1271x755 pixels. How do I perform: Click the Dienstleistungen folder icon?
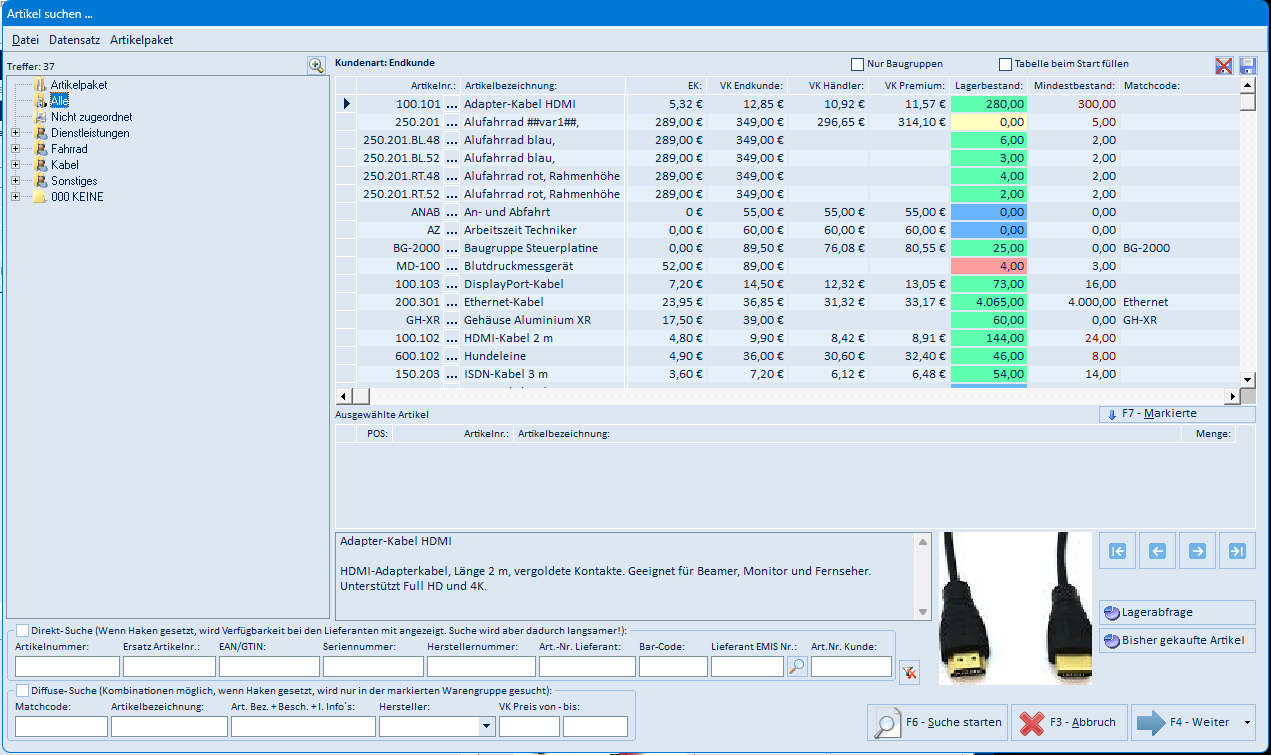pos(40,133)
